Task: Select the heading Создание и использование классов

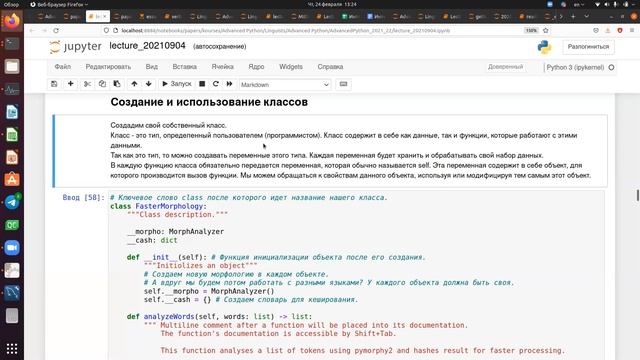Action: tap(209, 102)
